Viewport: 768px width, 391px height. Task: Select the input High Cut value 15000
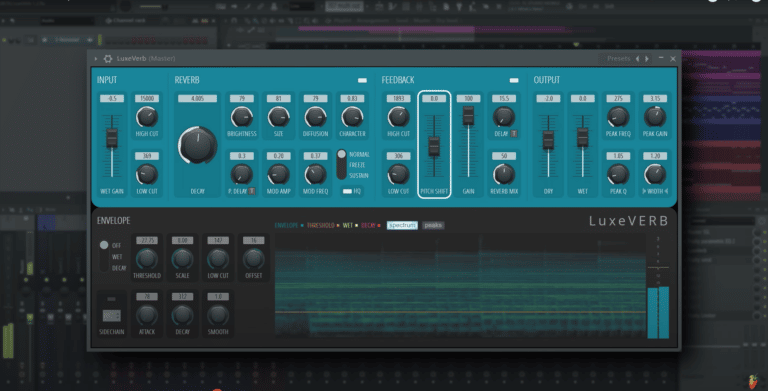146,98
